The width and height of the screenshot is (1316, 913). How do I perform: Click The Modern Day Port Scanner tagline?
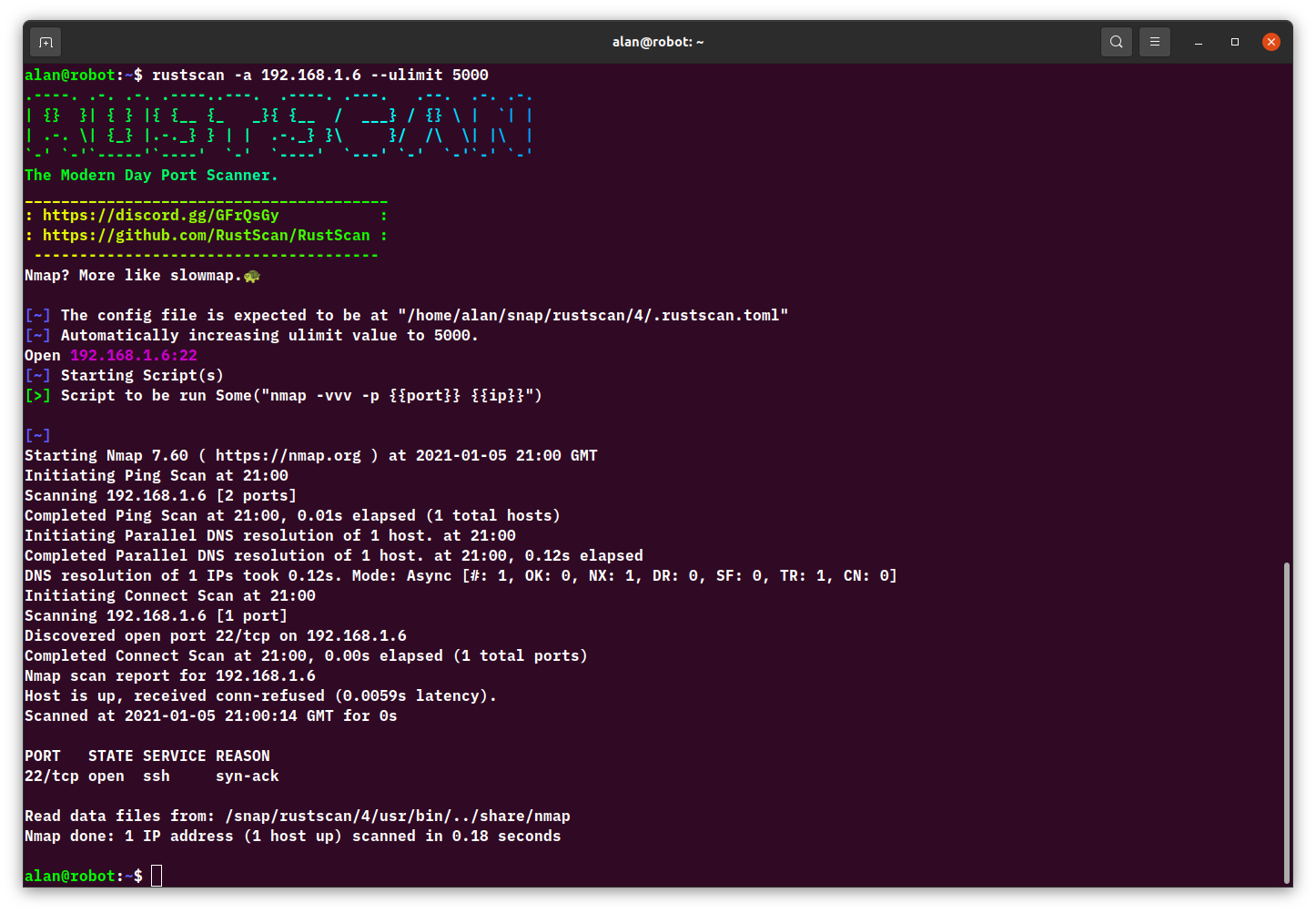(x=150, y=175)
